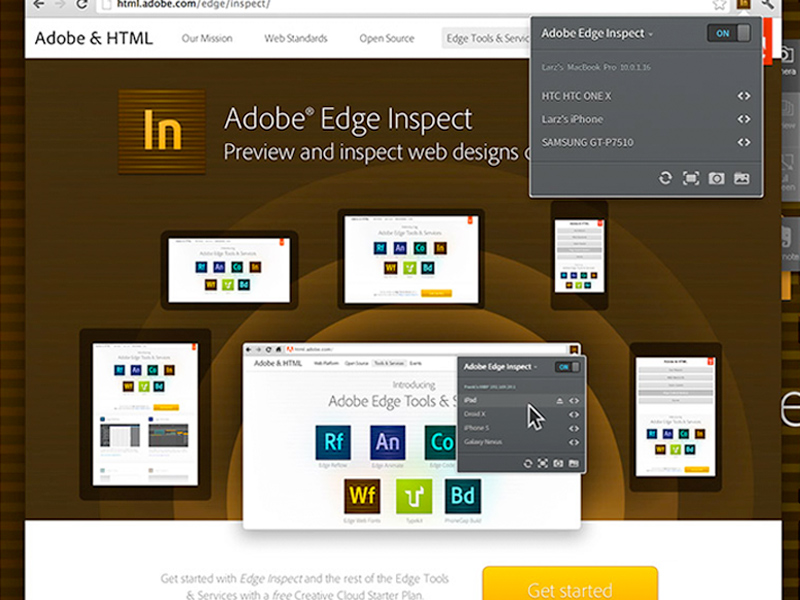
Task: Click the camera screenshot icon in Inspect panel
Action: click(716, 178)
